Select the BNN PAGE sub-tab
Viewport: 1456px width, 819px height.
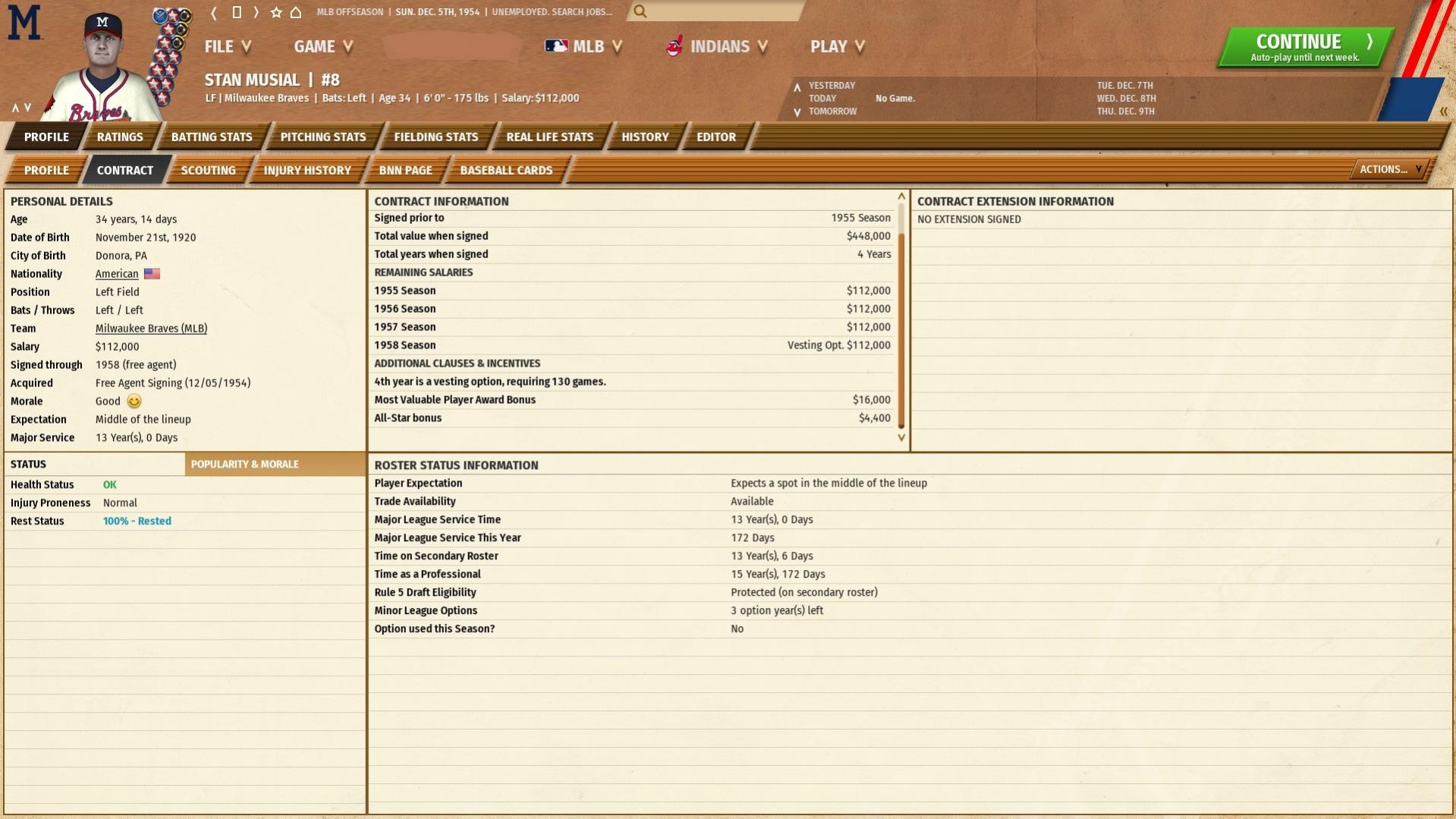point(406,170)
